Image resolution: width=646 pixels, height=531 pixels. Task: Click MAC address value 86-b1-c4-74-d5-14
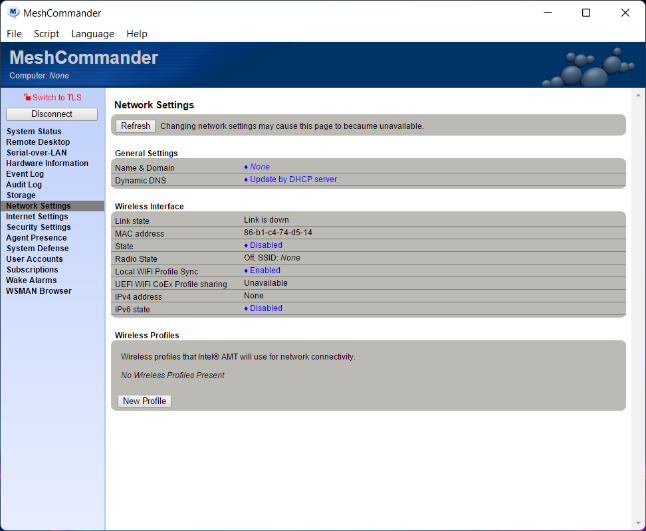coord(278,232)
